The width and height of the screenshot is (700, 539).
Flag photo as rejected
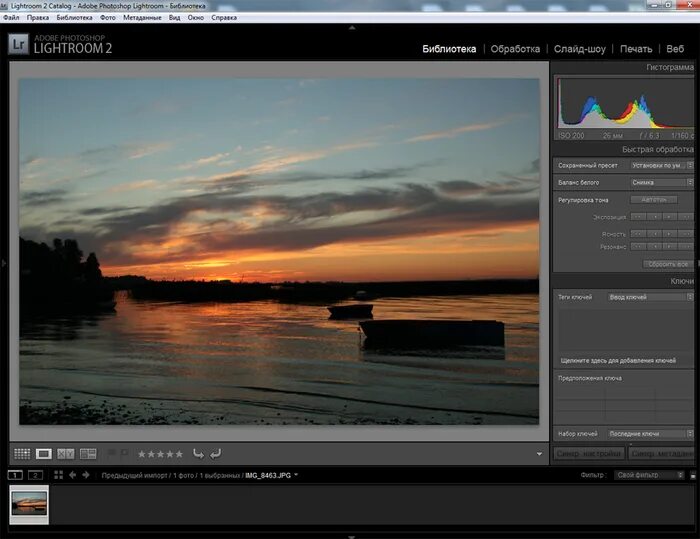pyautogui.click(x=125, y=453)
